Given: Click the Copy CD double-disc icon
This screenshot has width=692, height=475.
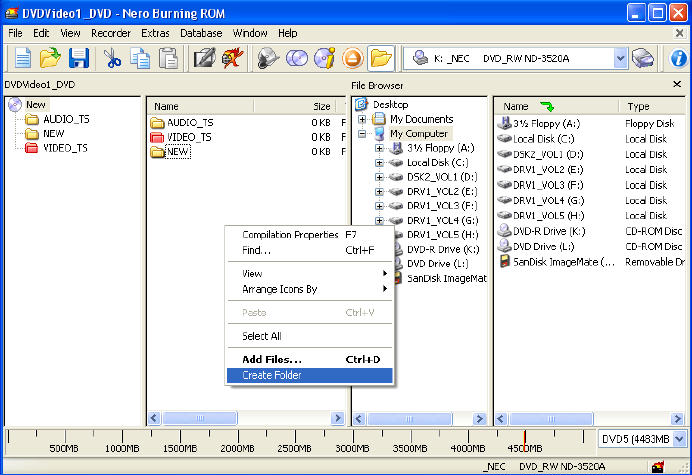Looking at the screenshot, I should (x=297, y=58).
